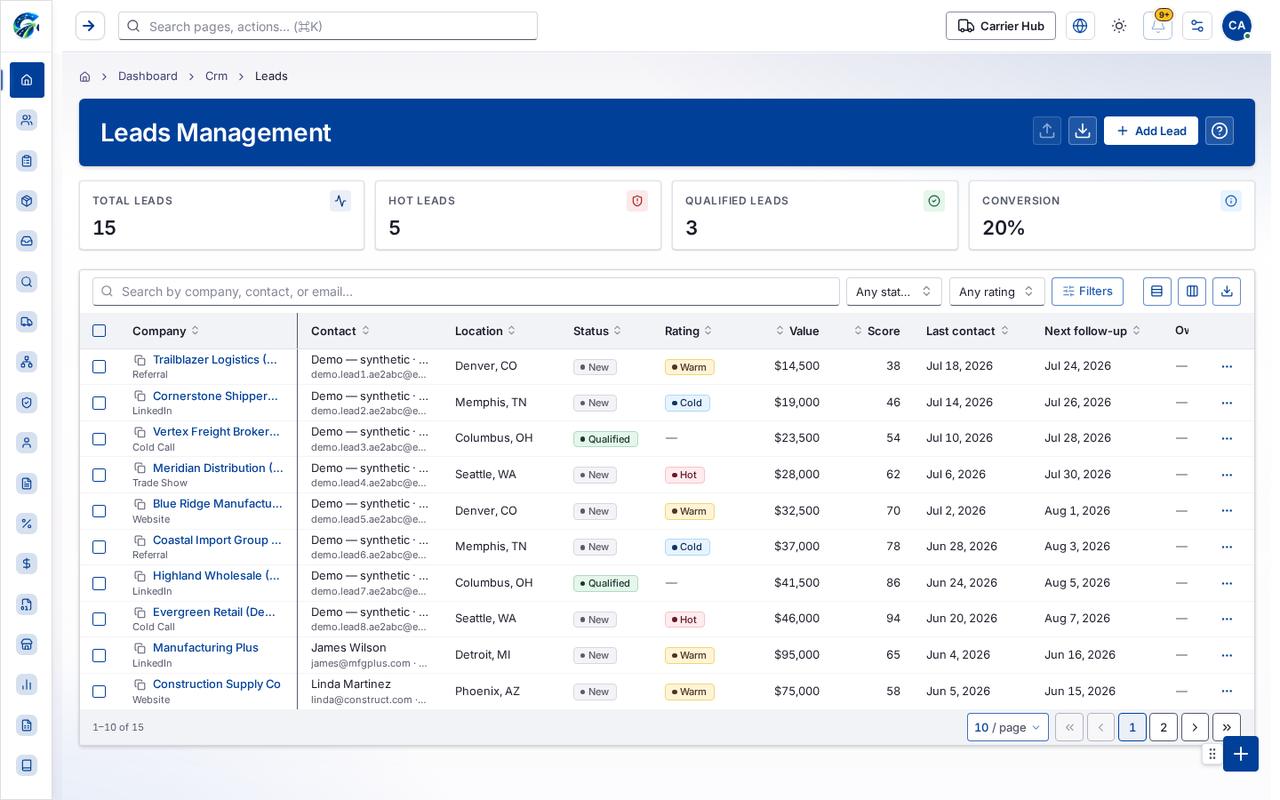Sort by the Company column header
Viewport: 1280px width, 800px height.
[x=165, y=331]
